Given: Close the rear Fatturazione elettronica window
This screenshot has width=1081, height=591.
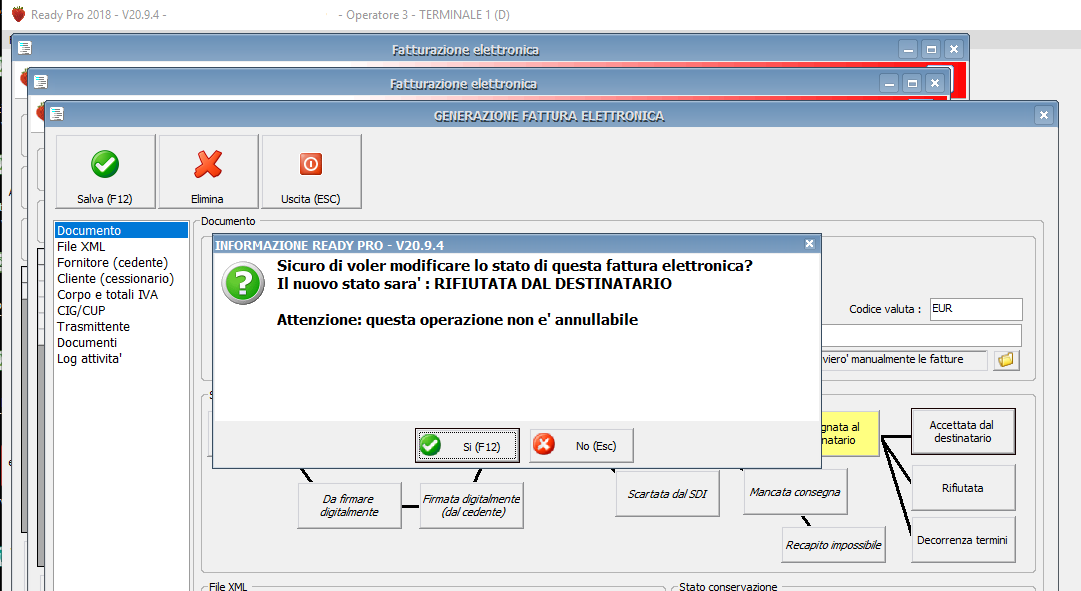Looking at the screenshot, I should (x=954, y=50).
